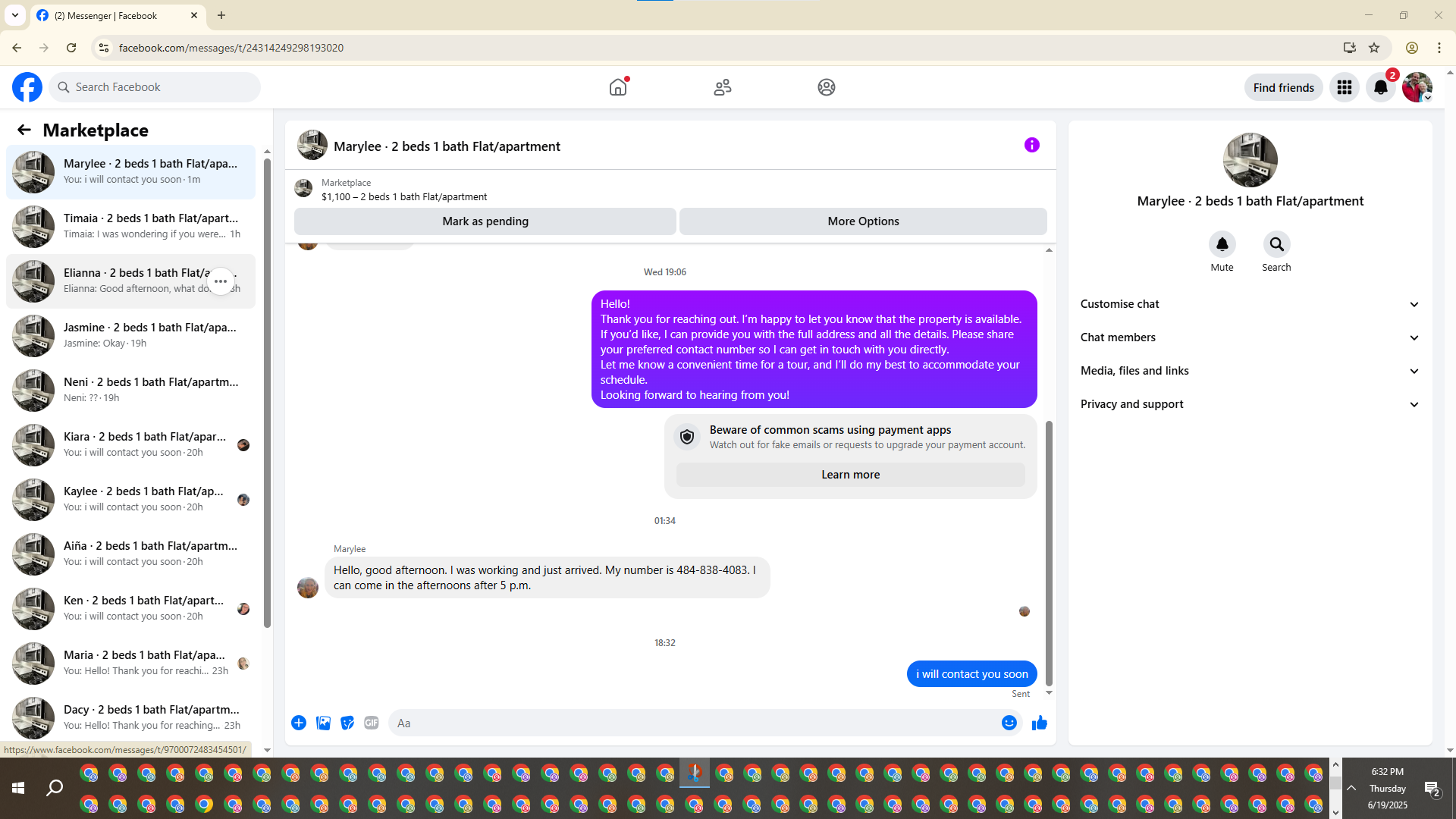This screenshot has height=819, width=1456.
Task: Click the Find friends button
Action: tap(1283, 87)
